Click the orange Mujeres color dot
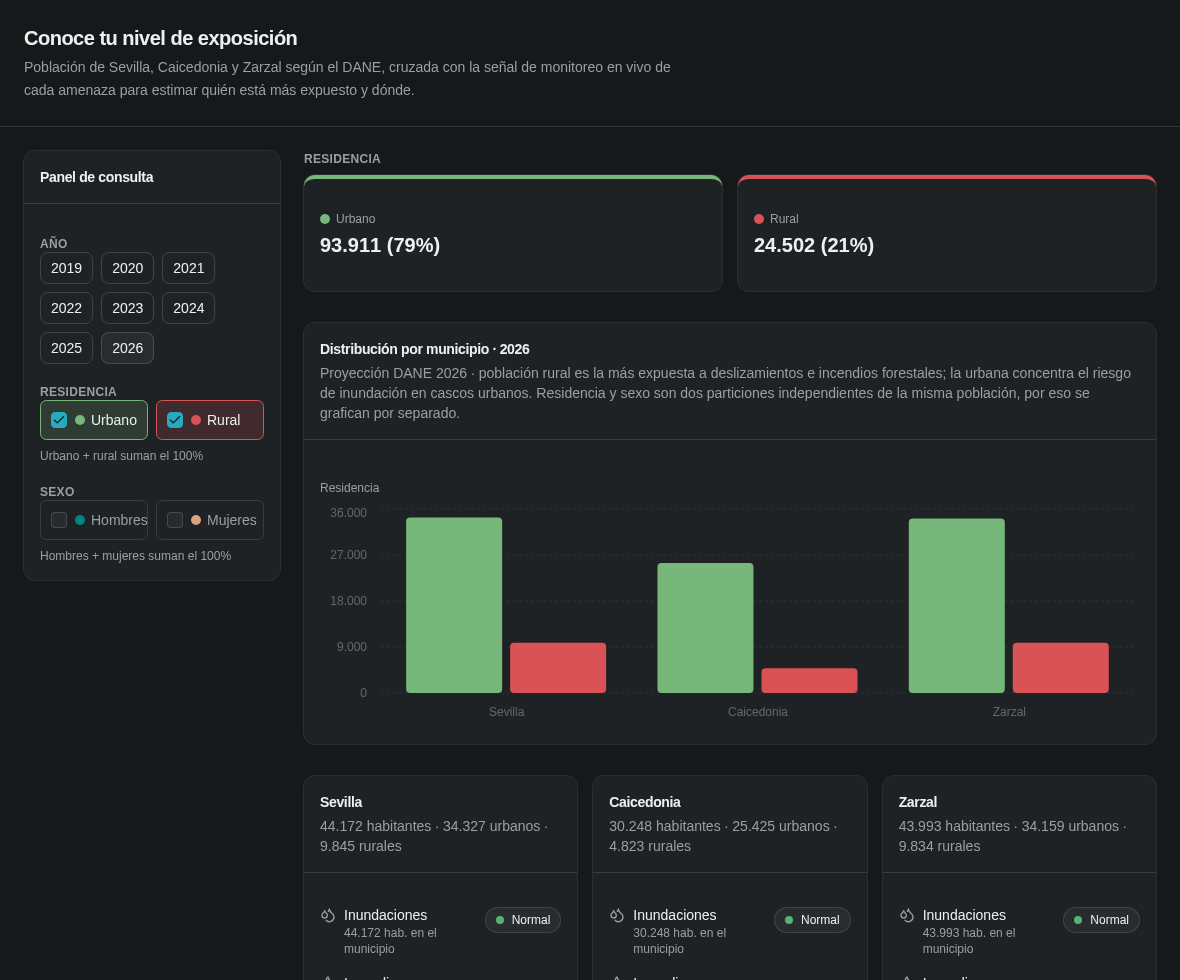This screenshot has height=980, width=1180. point(196,520)
